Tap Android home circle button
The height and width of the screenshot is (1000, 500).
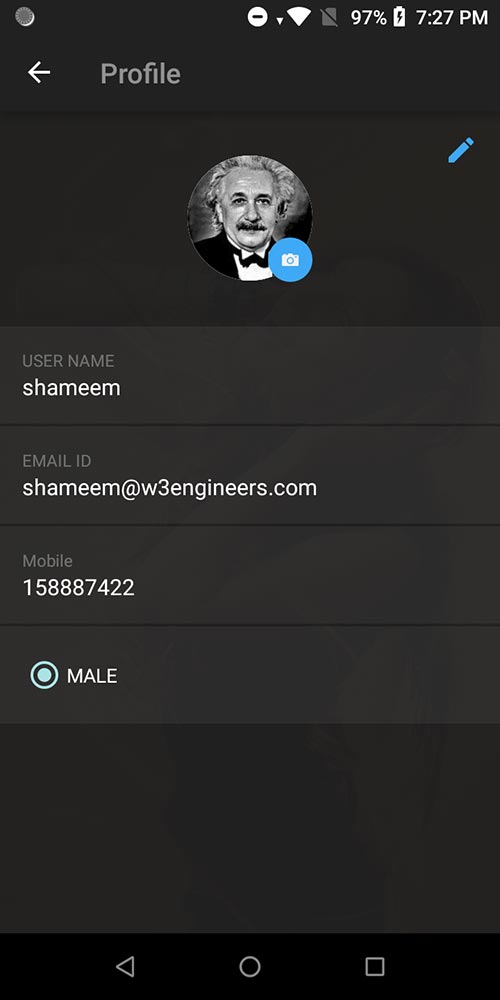[250, 966]
